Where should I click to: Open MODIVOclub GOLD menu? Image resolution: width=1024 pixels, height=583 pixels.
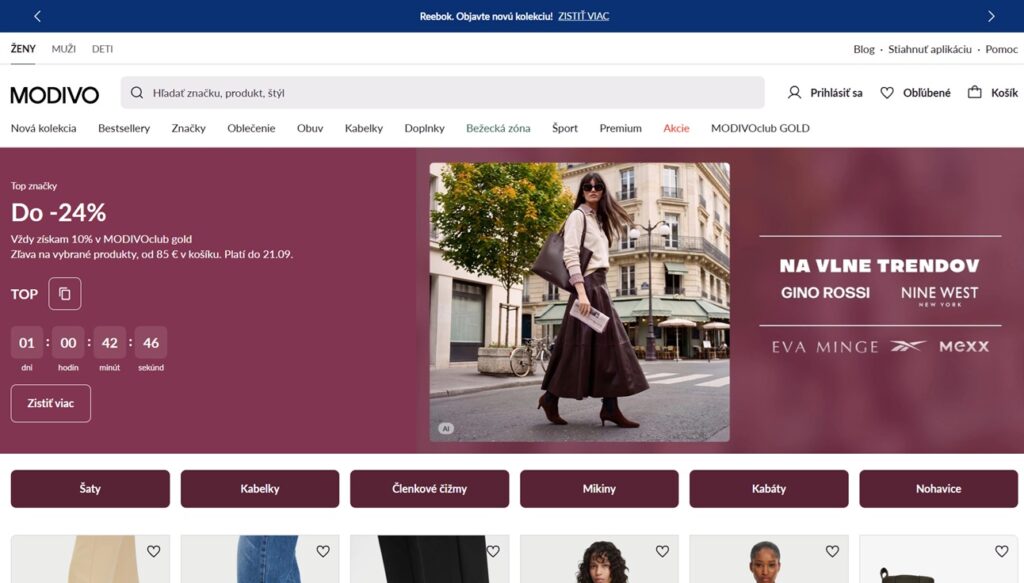click(760, 128)
